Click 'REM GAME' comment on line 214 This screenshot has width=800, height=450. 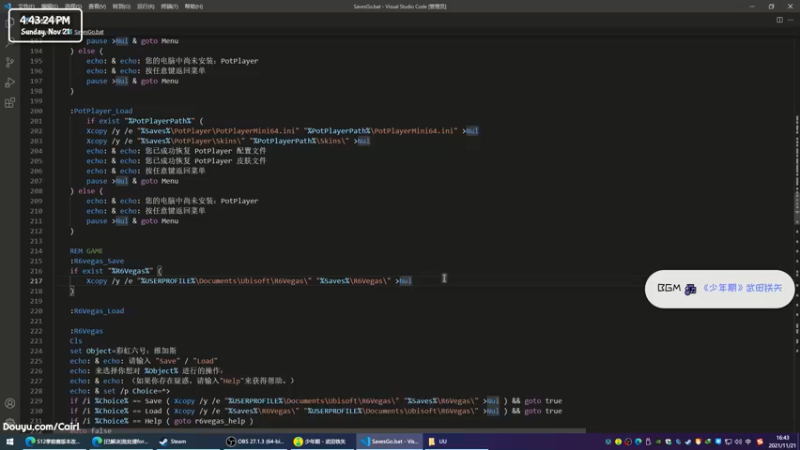pos(86,251)
